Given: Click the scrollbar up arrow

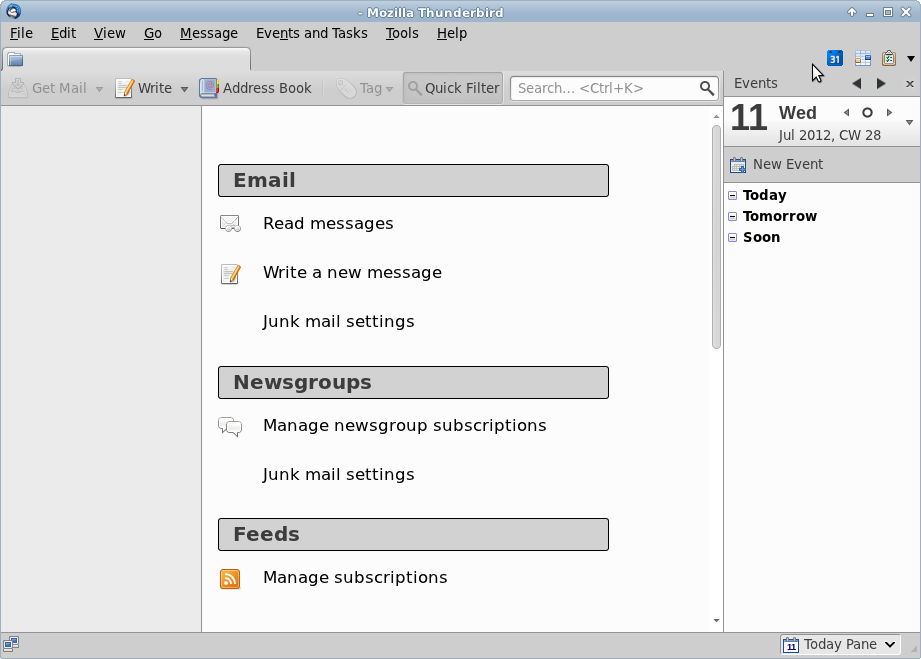Looking at the screenshot, I should click(x=716, y=117).
